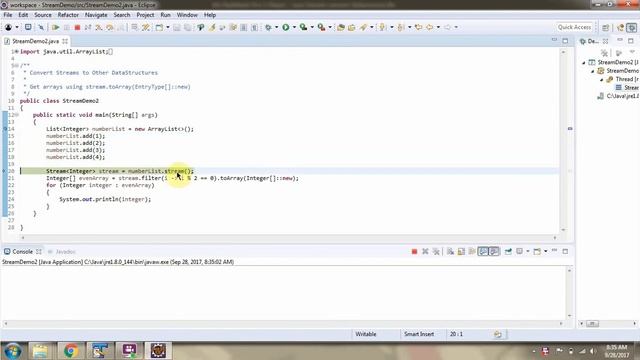Screen dimensions: 640x360
Task: Click the Step Into icon in the toolbar
Action: pos(99,27)
